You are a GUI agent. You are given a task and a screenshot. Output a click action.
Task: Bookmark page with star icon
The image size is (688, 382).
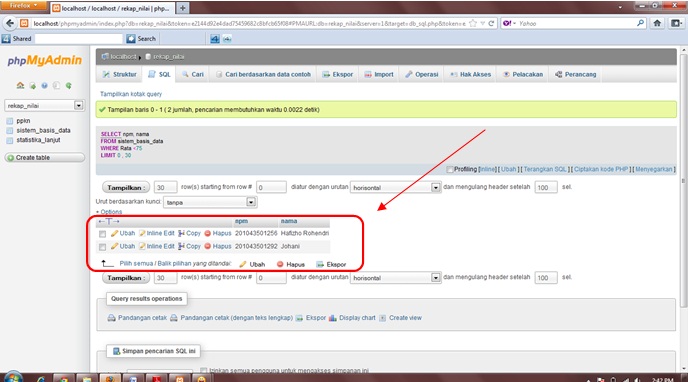tap(473, 23)
